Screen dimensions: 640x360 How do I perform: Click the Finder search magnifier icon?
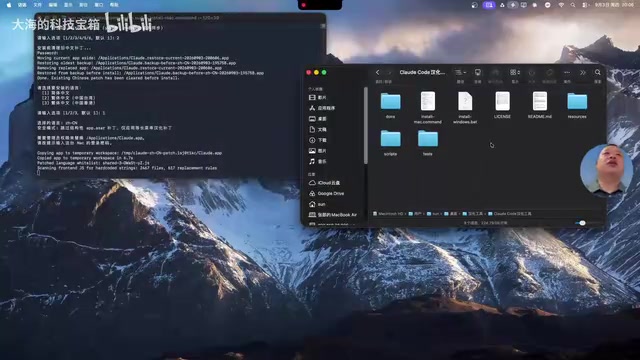598,72
